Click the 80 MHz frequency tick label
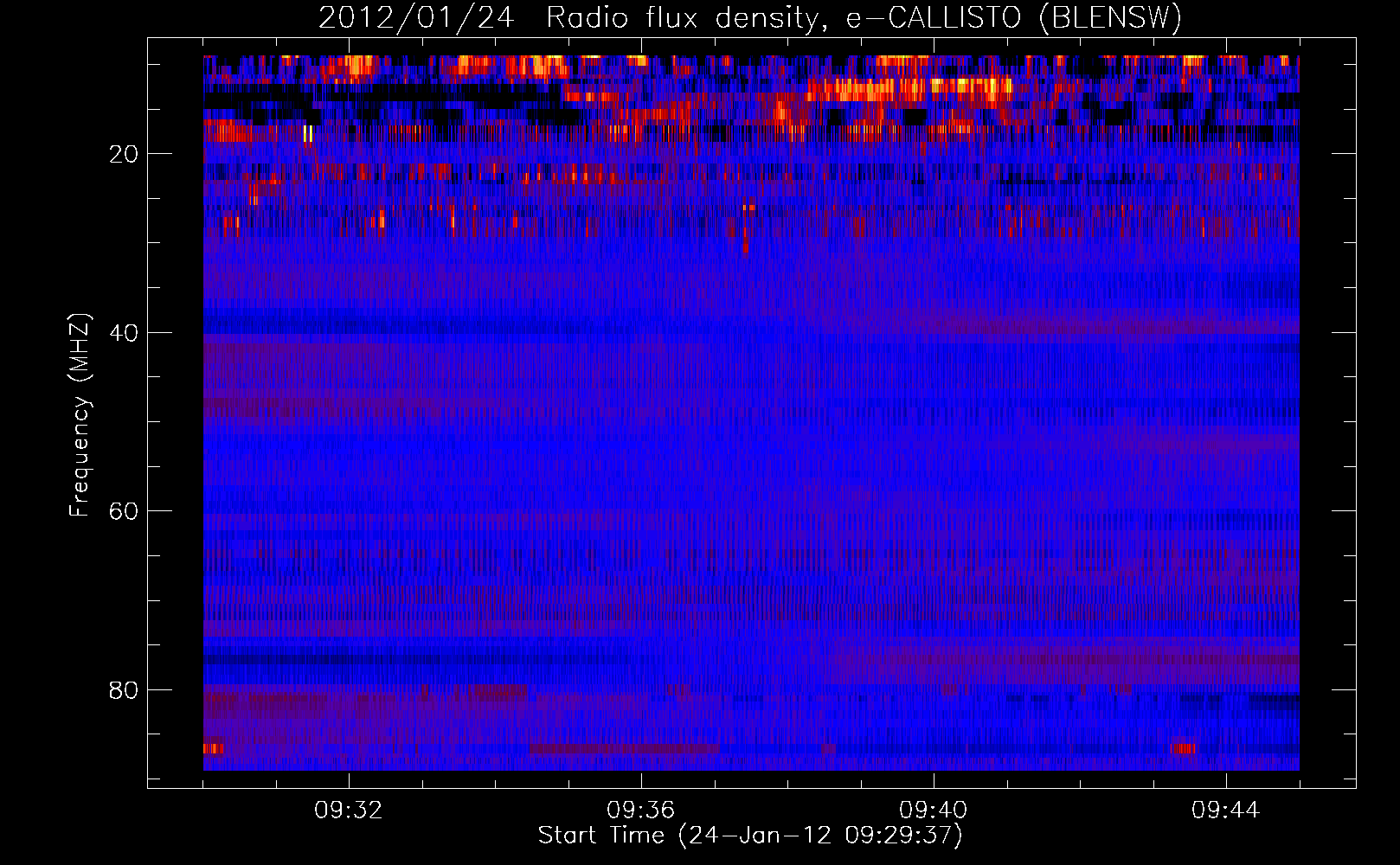 point(125,690)
